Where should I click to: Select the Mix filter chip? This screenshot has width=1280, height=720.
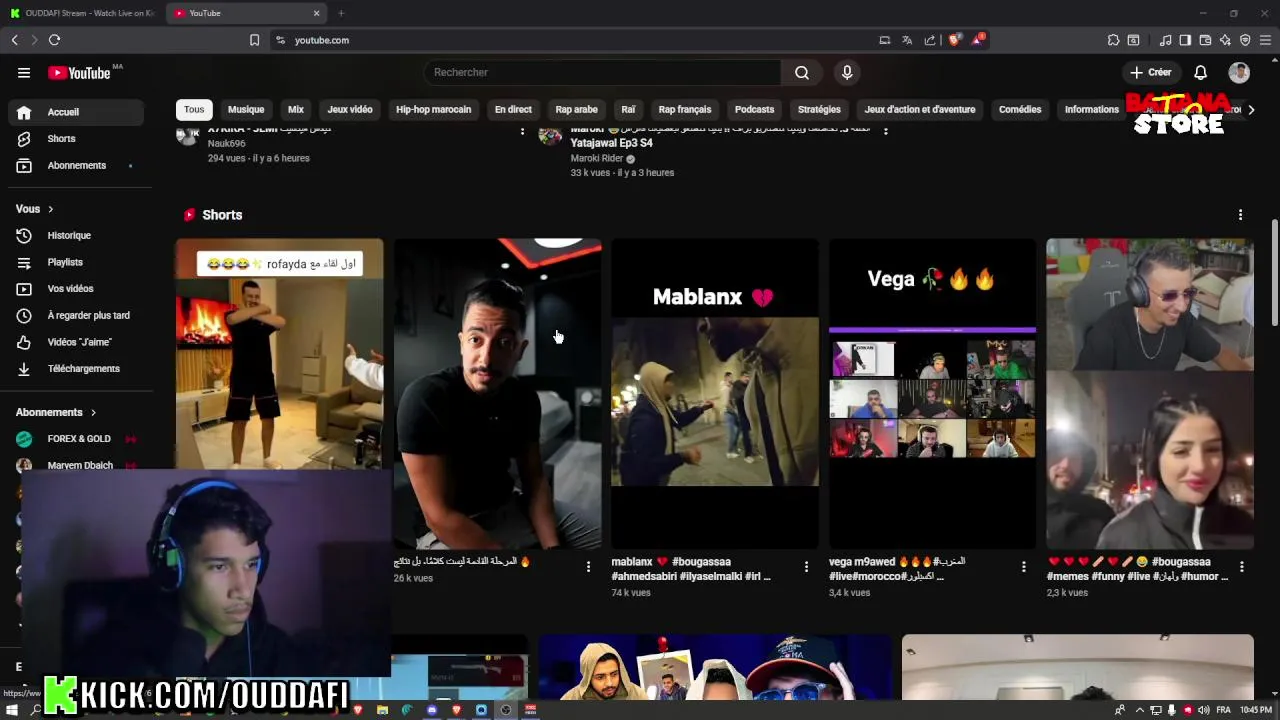(296, 109)
